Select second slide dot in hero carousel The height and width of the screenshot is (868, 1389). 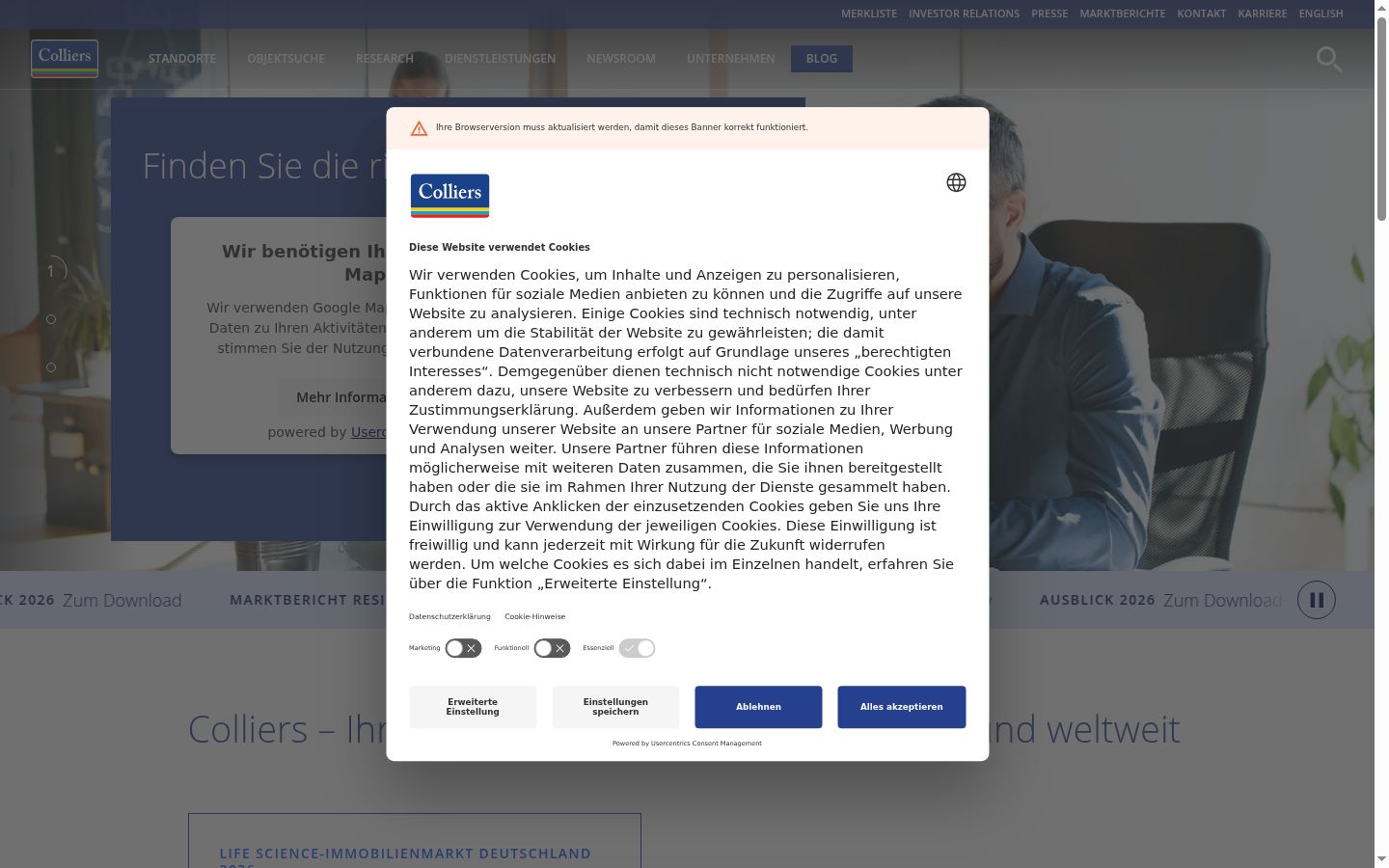[51, 319]
